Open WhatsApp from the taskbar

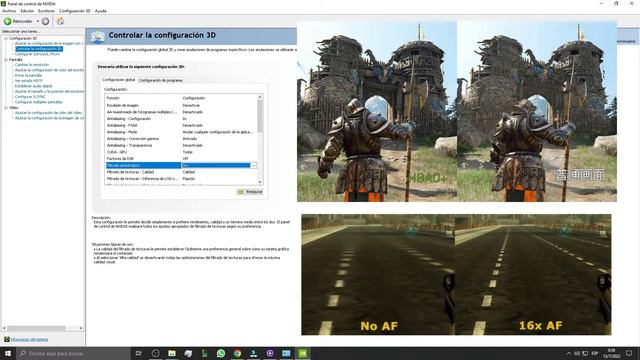pyautogui.click(x=221, y=353)
